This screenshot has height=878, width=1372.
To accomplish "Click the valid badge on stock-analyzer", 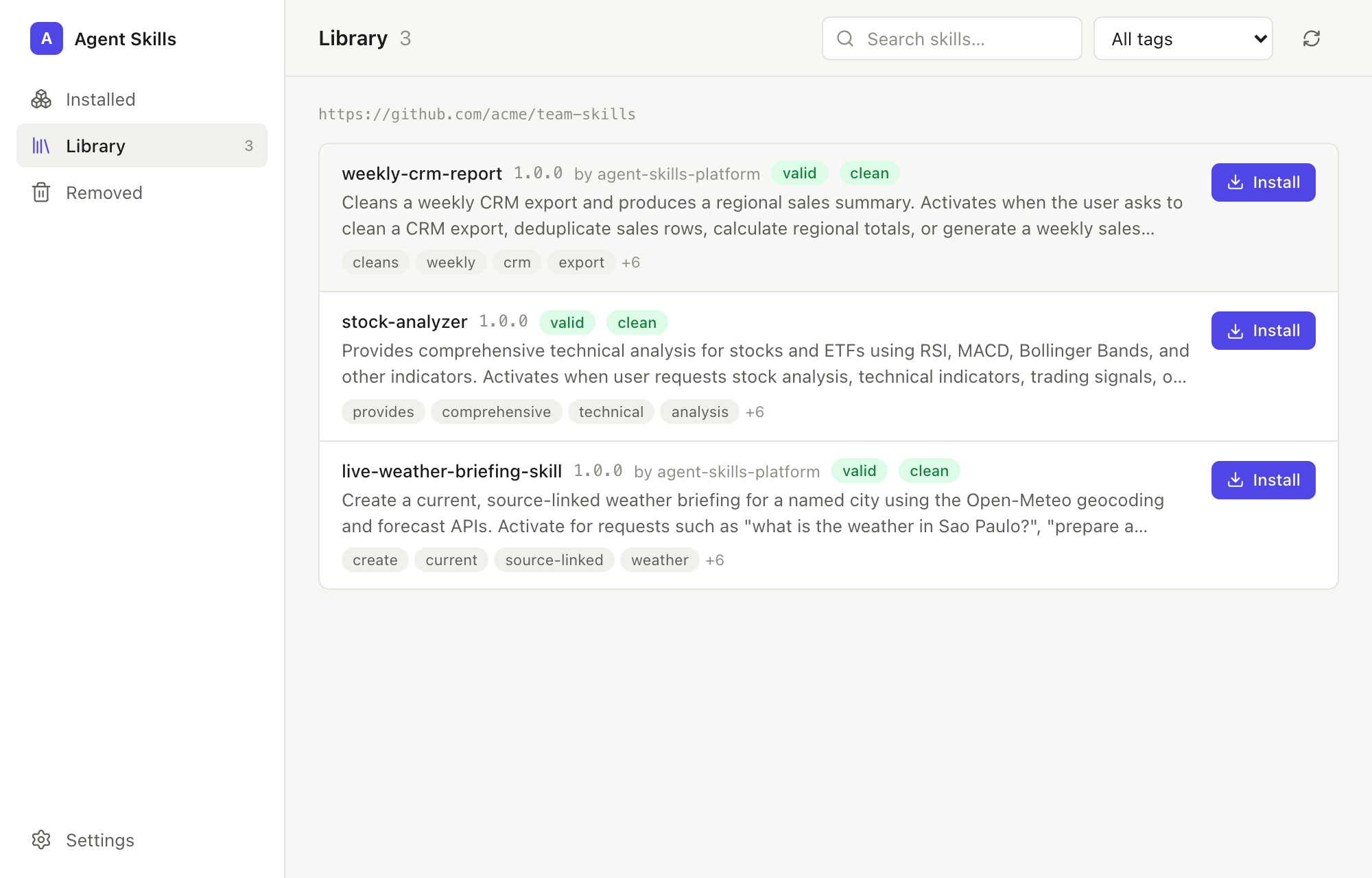I will [567, 322].
